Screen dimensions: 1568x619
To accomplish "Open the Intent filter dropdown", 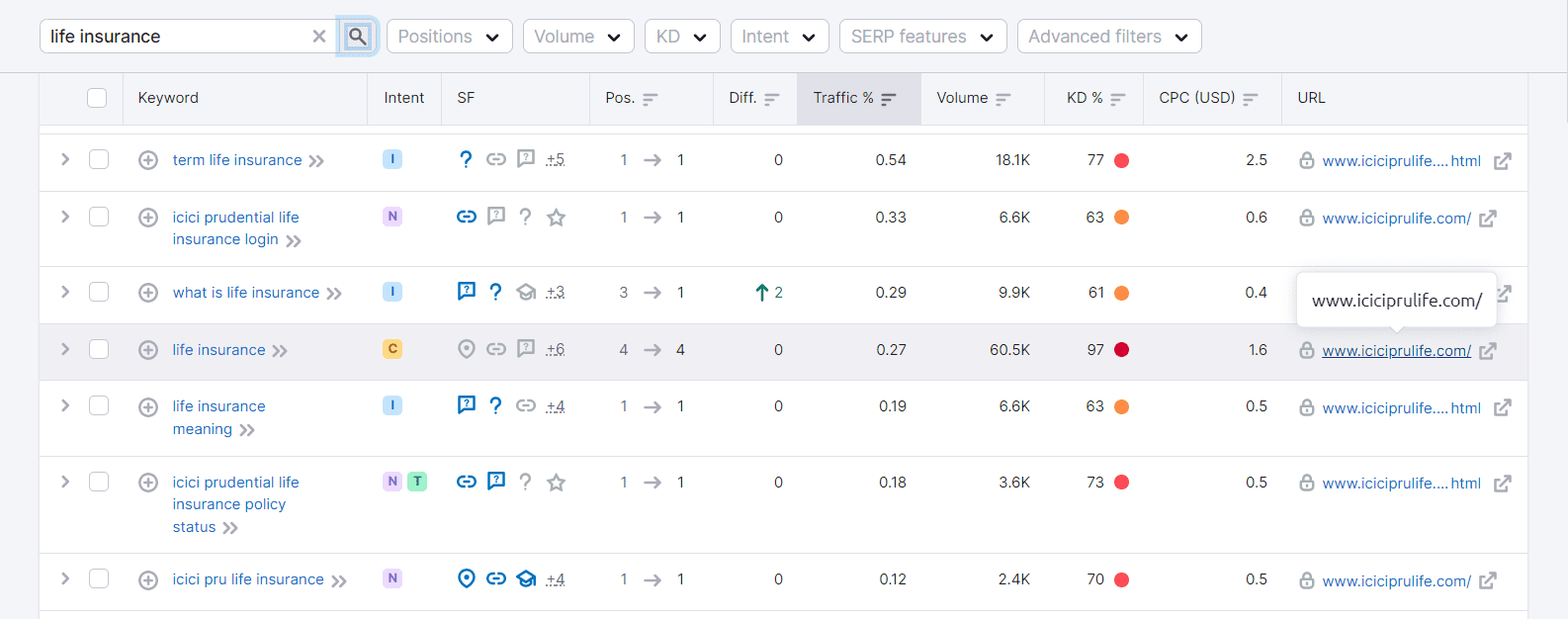I will click(779, 37).
